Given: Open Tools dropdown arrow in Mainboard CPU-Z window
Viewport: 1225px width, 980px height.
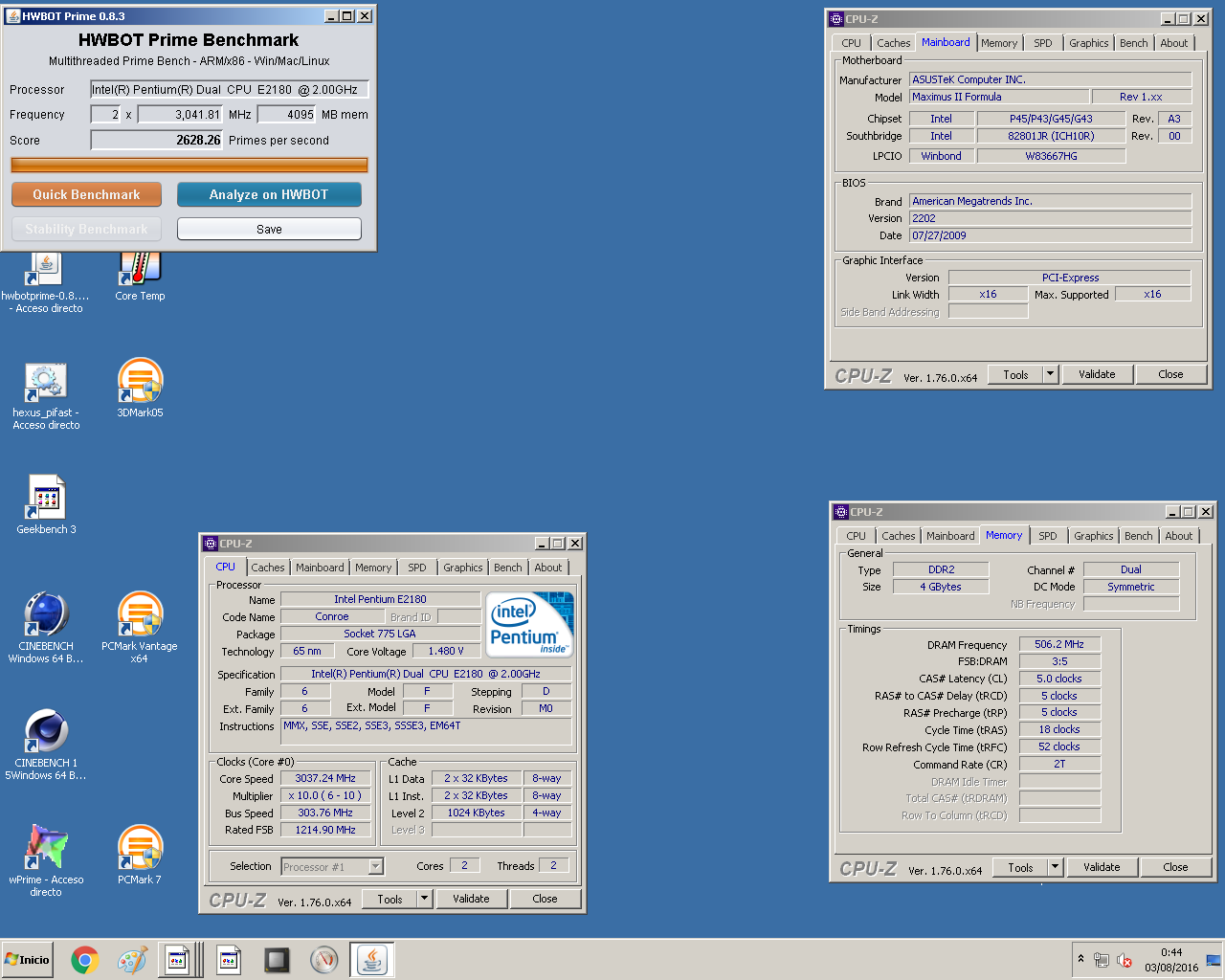Looking at the screenshot, I should tap(1051, 374).
